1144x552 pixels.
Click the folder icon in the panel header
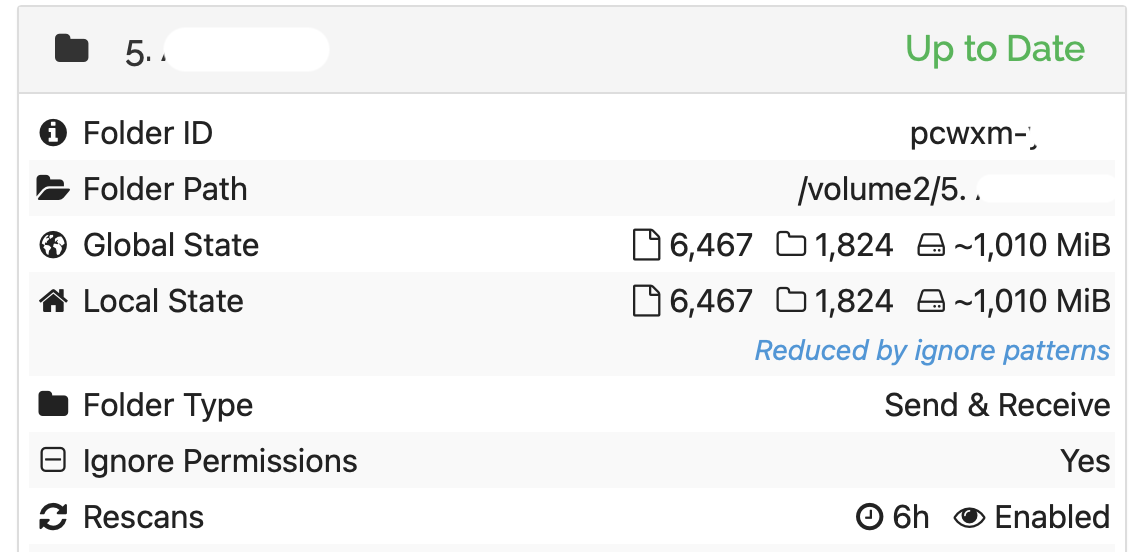pyautogui.click(x=72, y=49)
